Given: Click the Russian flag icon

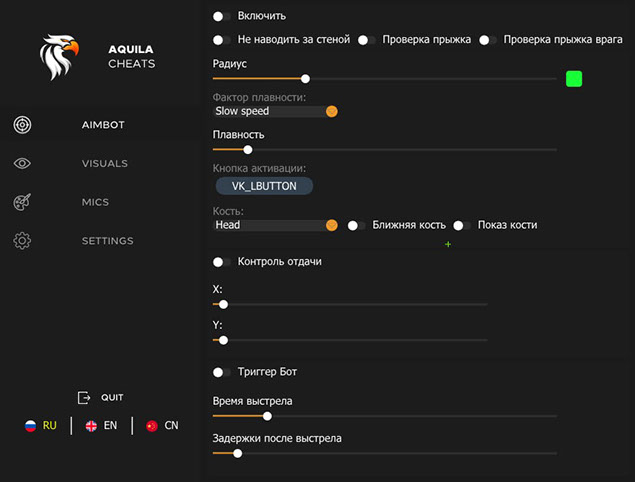Looking at the screenshot, I should pos(30,426).
